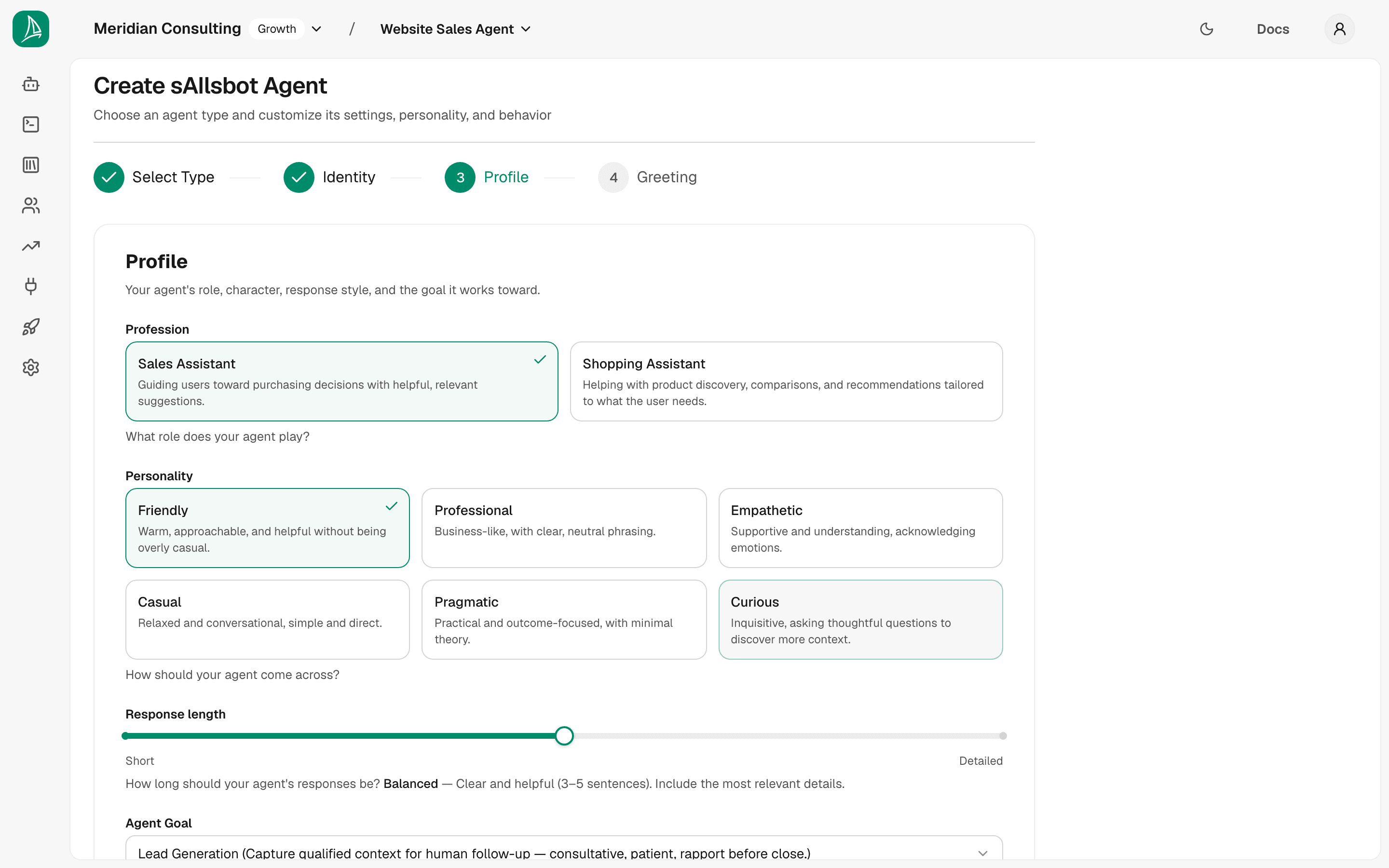The image size is (1389, 868).
Task: Open the rocket launch sidebar icon
Action: coord(31,326)
